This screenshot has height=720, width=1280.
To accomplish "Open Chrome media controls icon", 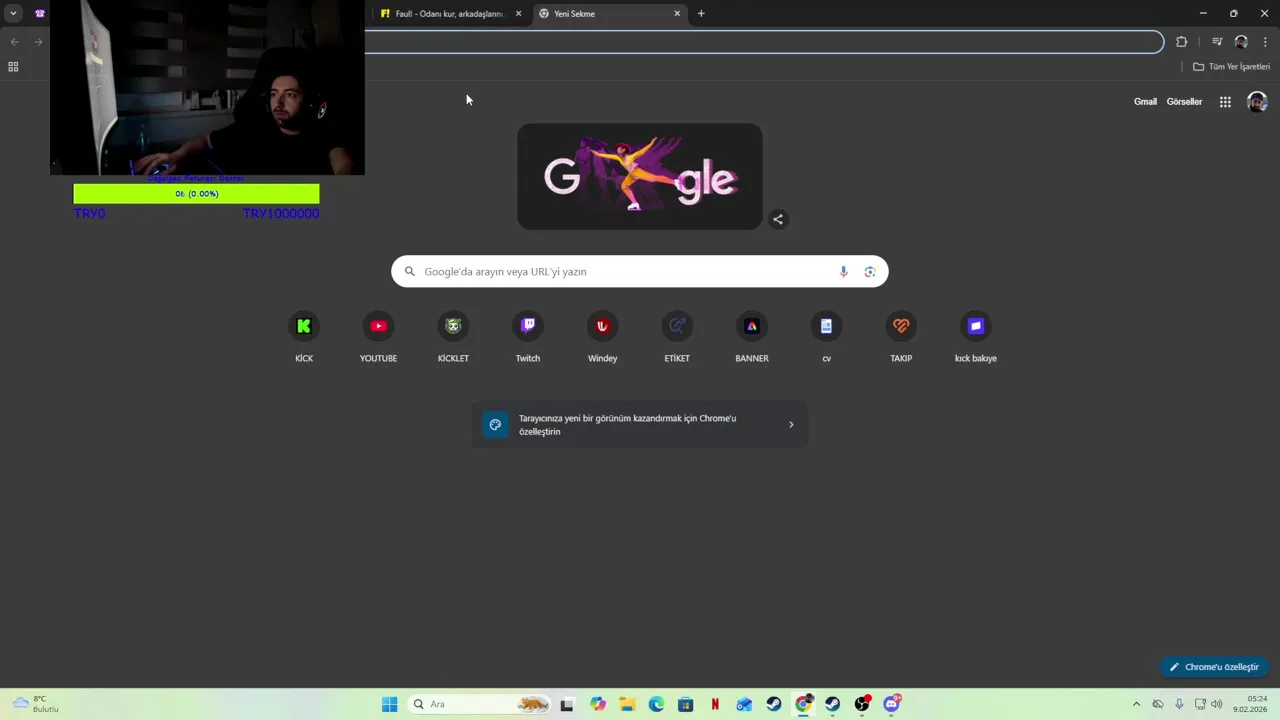I will [1217, 42].
